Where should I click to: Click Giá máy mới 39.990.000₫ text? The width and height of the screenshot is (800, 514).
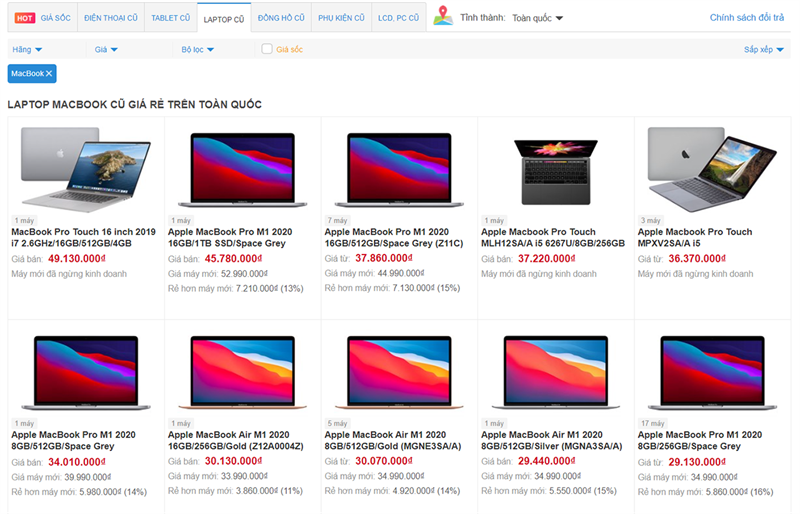(x=61, y=477)
